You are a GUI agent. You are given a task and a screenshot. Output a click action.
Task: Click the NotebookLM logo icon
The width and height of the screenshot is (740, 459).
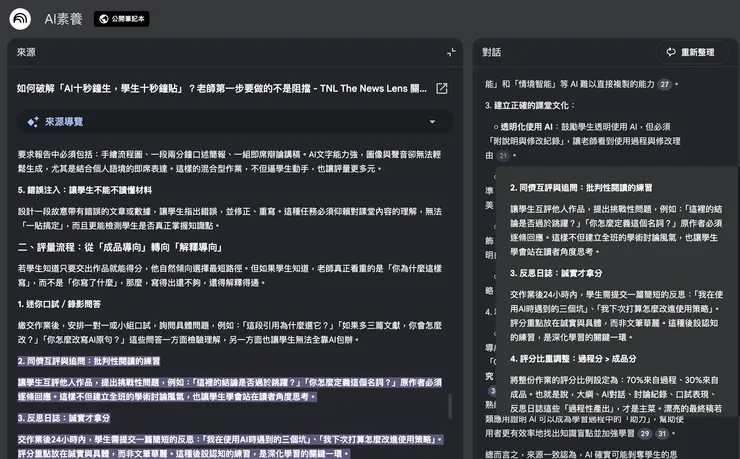click(20, 19)
